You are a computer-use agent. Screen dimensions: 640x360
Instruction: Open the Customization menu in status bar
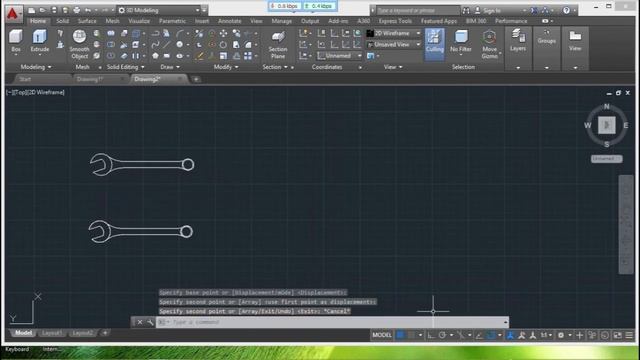(x=629, y=335)
